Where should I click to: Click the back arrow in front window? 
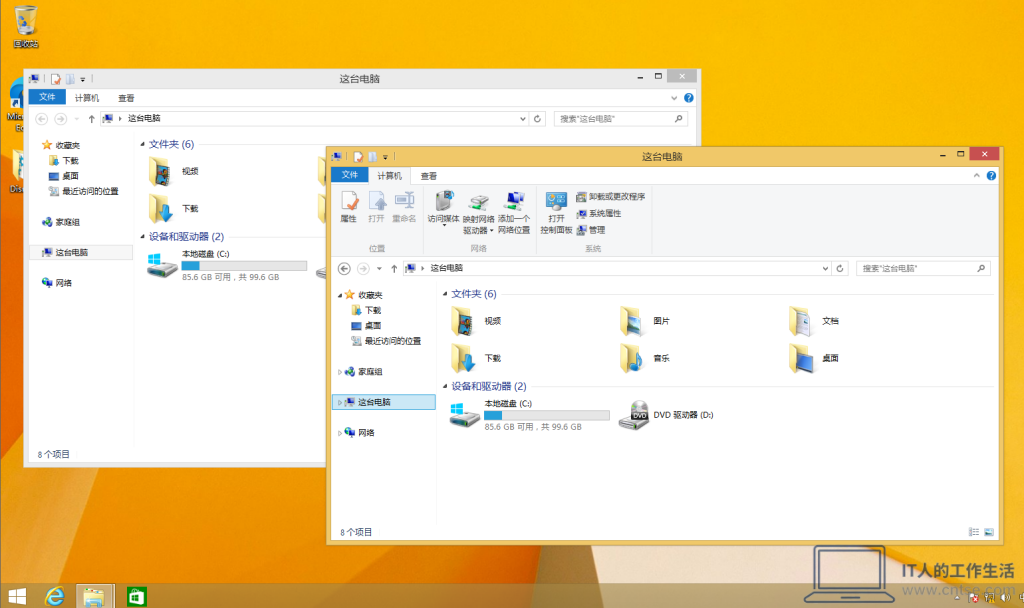(x=344, y=268)
